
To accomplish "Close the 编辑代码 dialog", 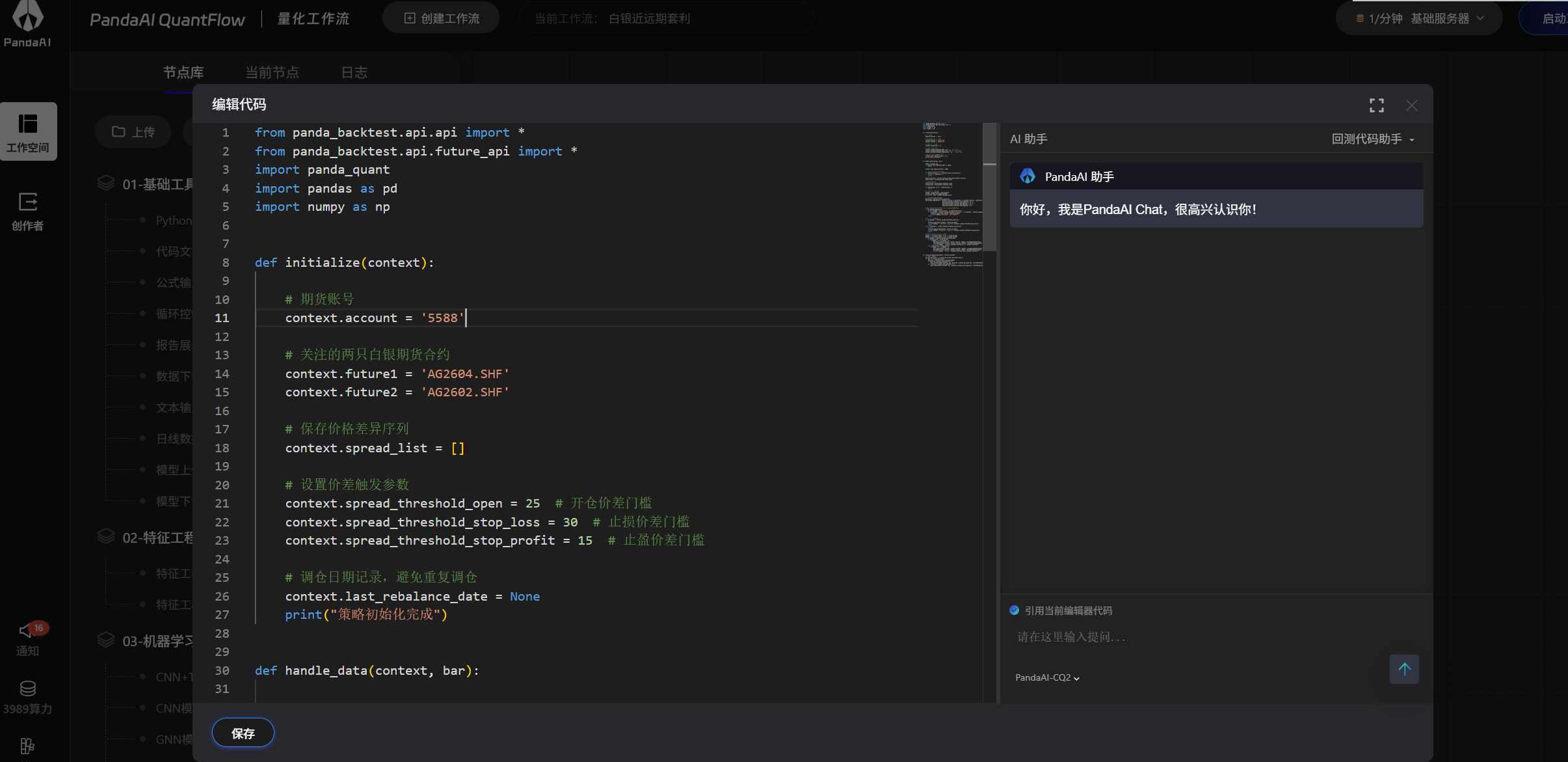I will click(x=1411, y=105).
